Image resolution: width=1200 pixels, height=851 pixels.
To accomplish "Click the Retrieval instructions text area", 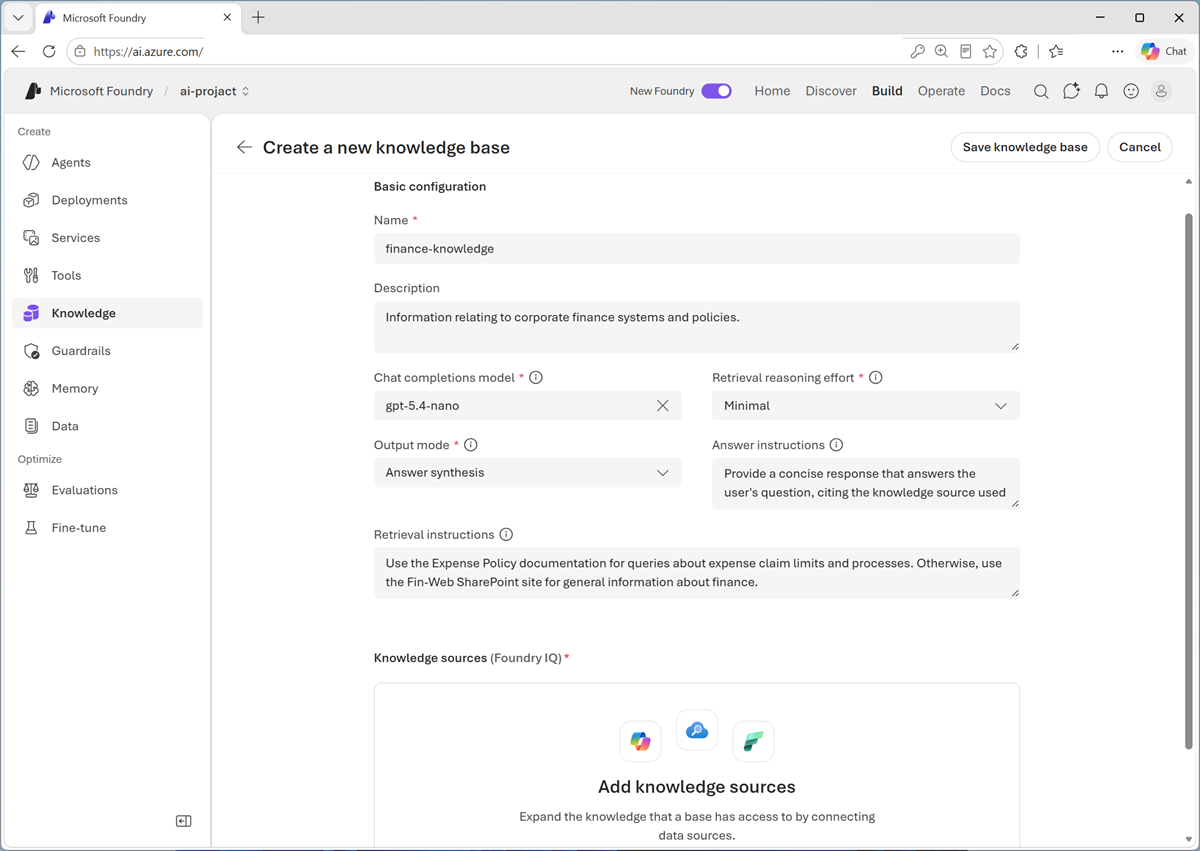I will tap(697, 573).
